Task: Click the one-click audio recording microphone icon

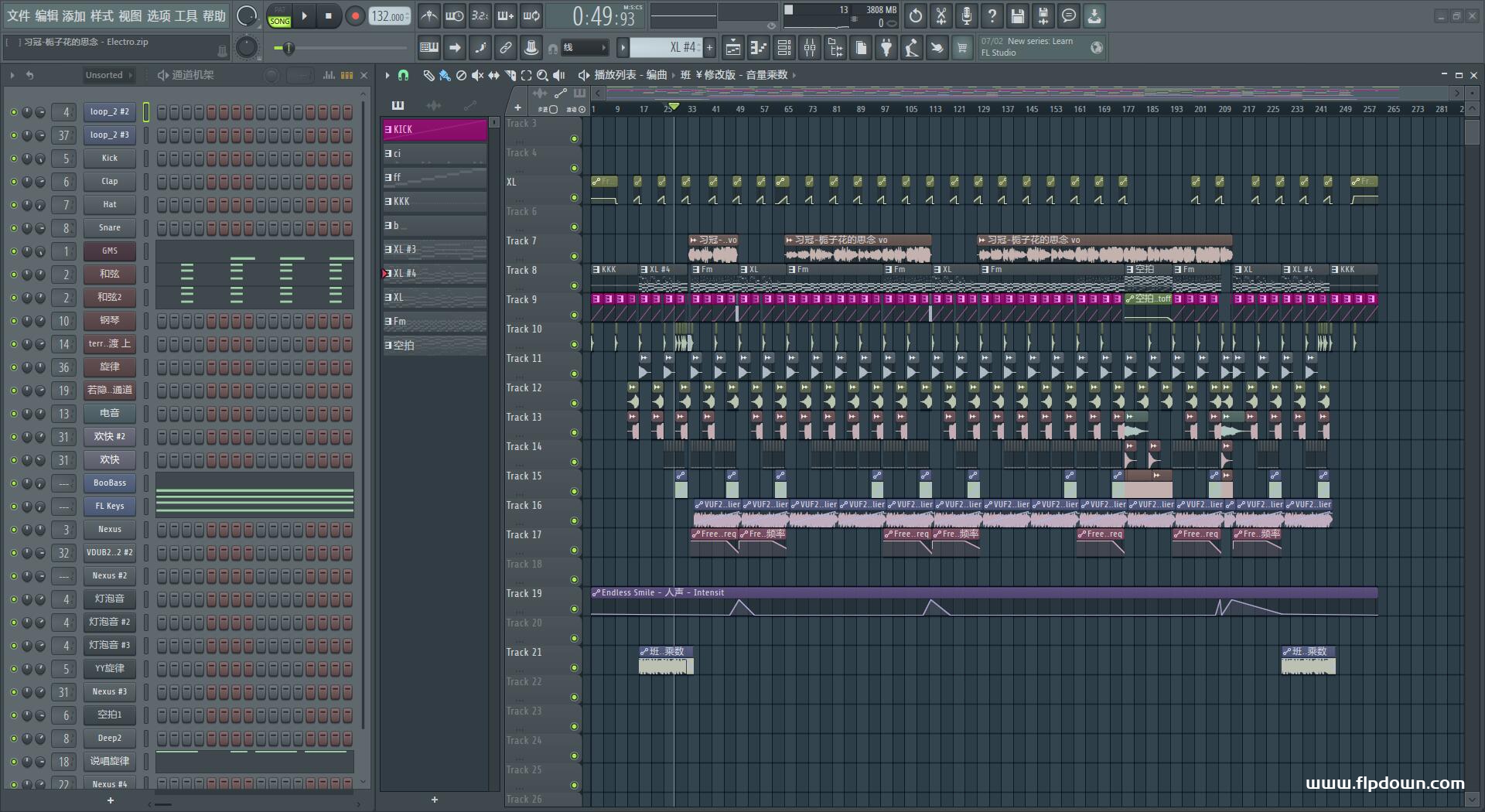Action: click(967, 15)
